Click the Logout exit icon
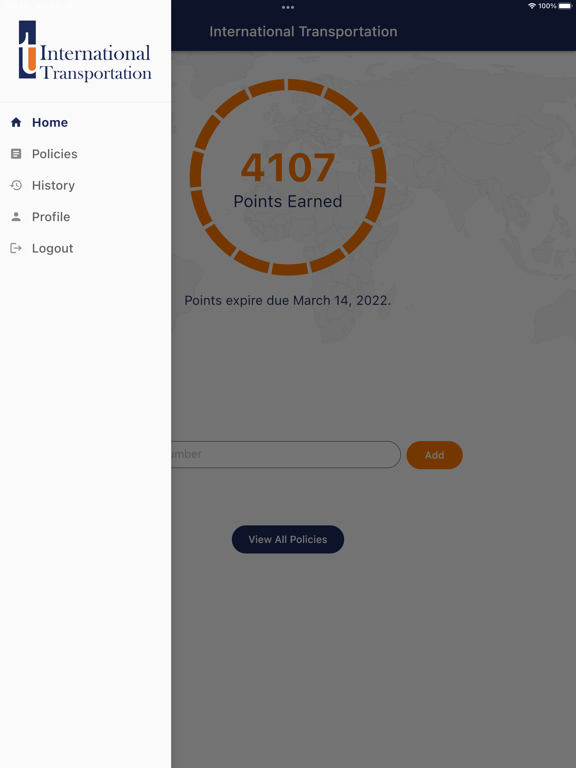 16,248
